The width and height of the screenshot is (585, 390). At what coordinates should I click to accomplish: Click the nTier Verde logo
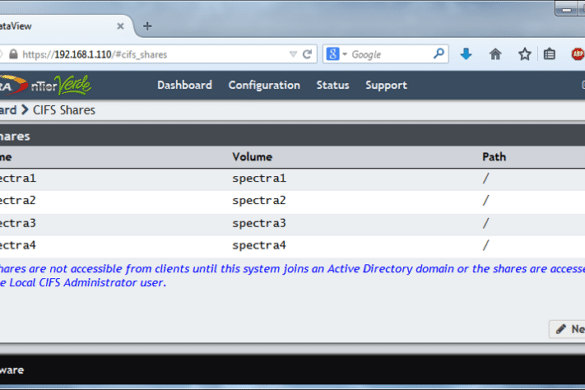pos(46,85)
